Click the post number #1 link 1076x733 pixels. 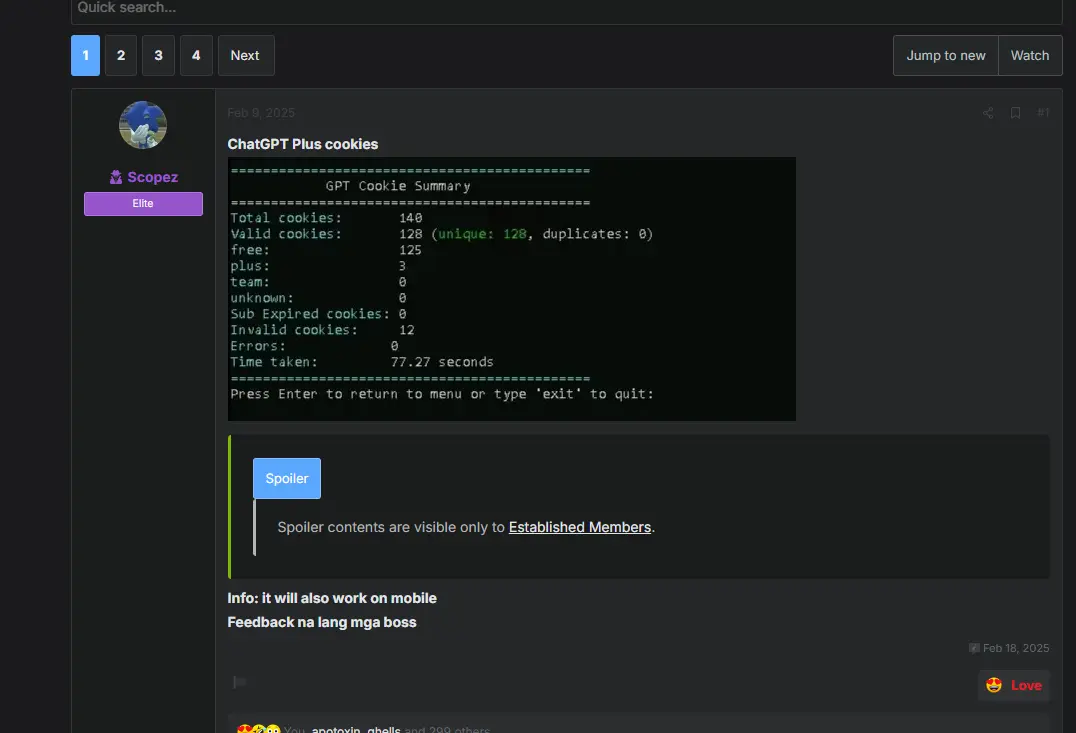[x=1042, y=113]
